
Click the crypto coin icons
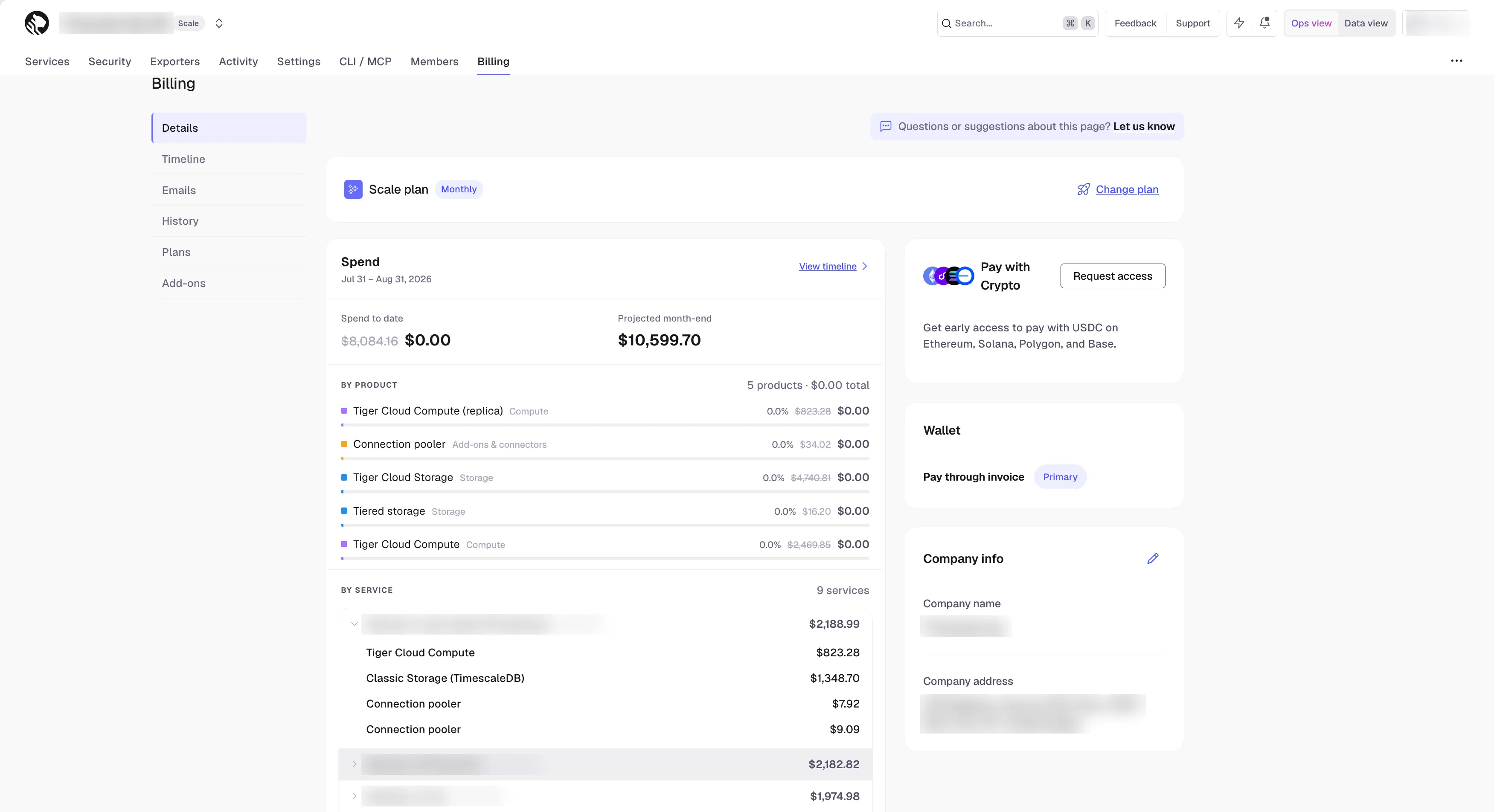tap(948, 276)
